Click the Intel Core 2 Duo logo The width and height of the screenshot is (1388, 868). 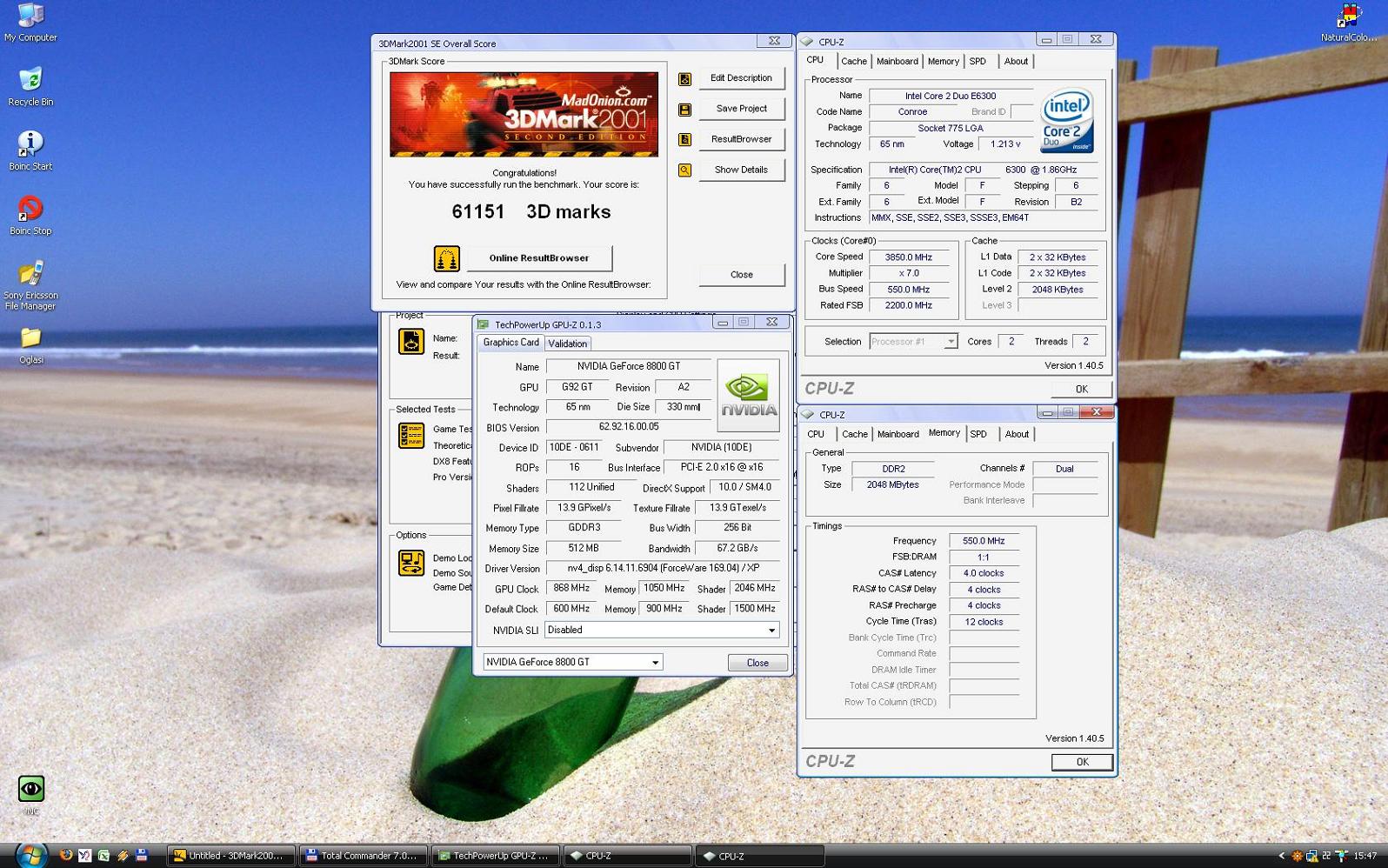(1066, 121)
